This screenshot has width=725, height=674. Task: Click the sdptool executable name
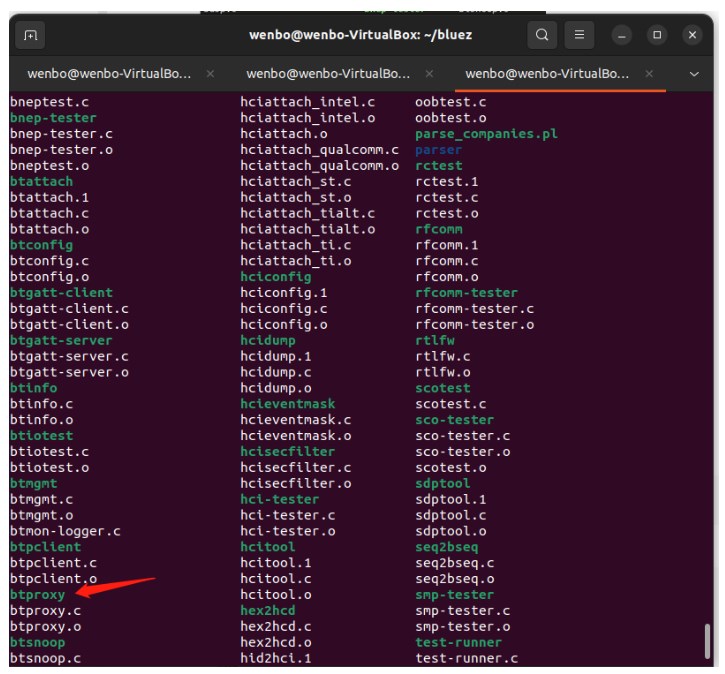coord(442,484)
